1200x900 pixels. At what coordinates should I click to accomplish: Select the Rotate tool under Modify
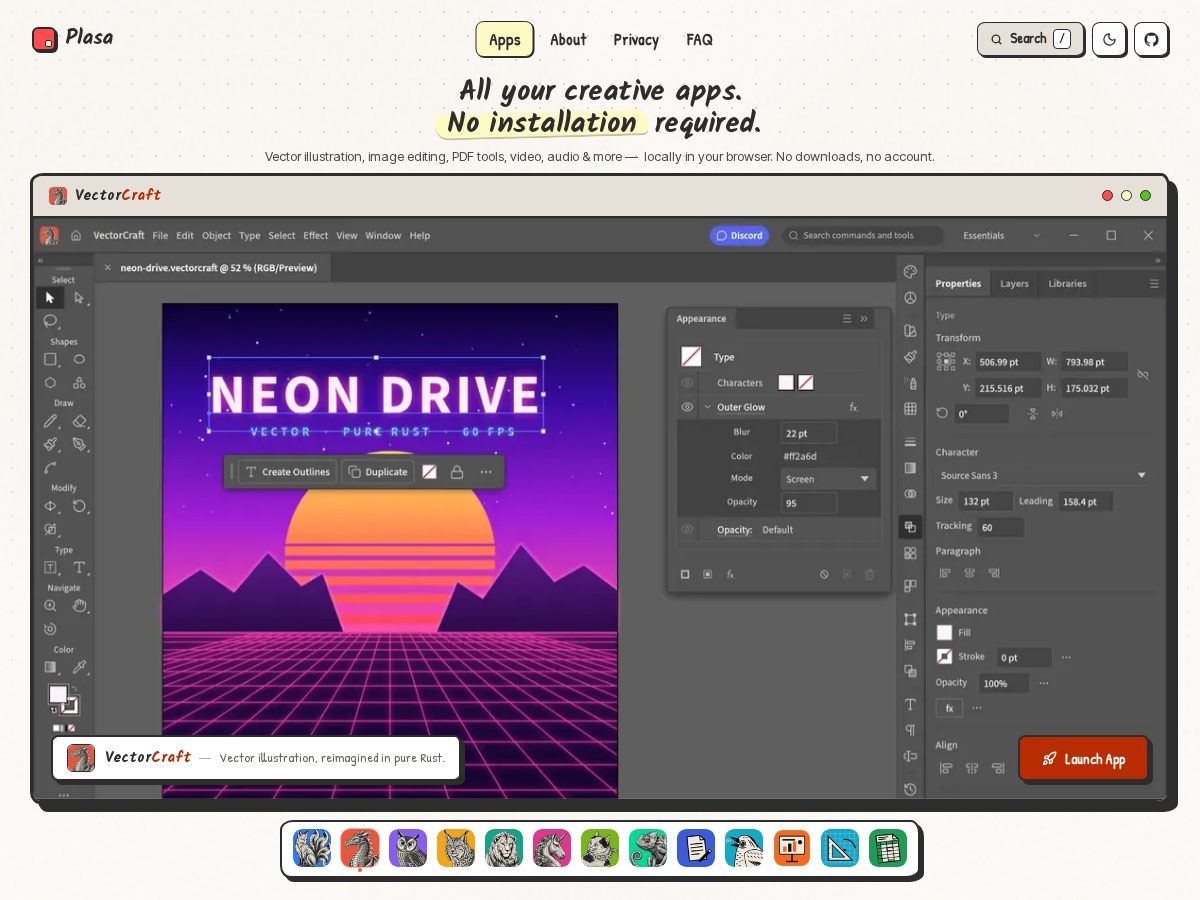coord(79,506)
